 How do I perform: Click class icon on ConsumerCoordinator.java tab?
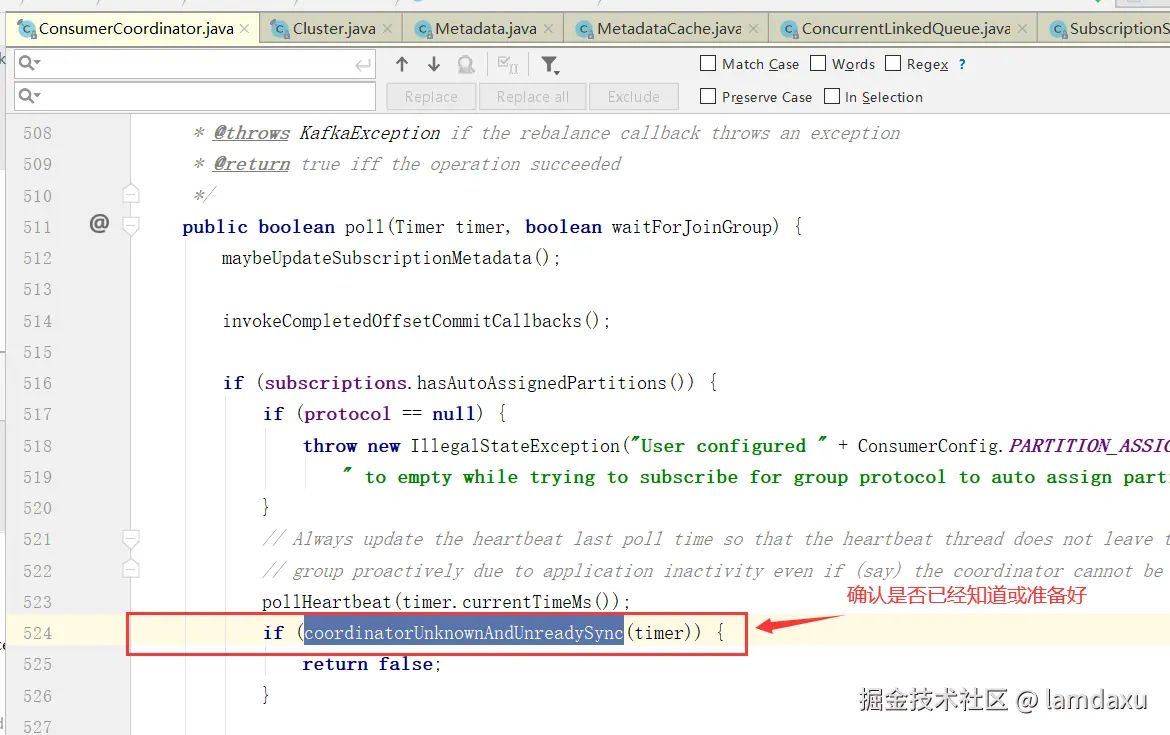coord(26,29)
